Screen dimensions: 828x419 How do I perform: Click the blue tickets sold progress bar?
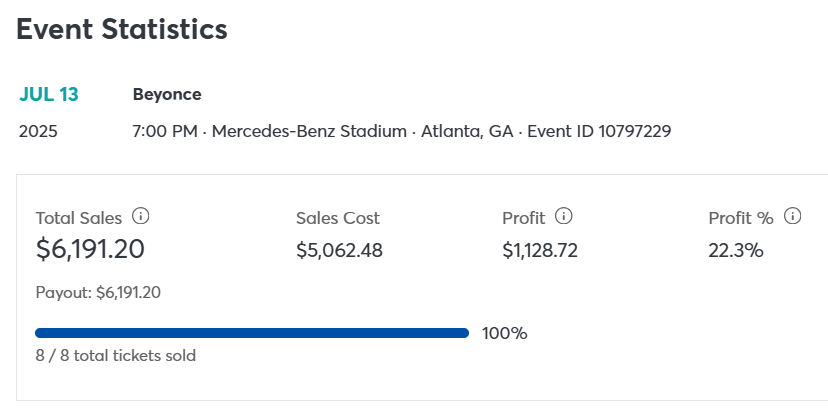252,333
